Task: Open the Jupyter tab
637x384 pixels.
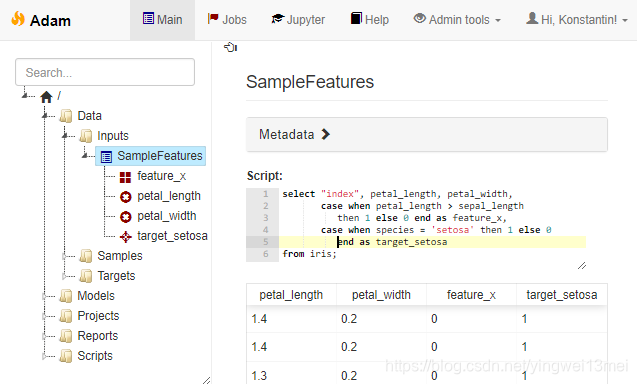Action: pos(298,20)
